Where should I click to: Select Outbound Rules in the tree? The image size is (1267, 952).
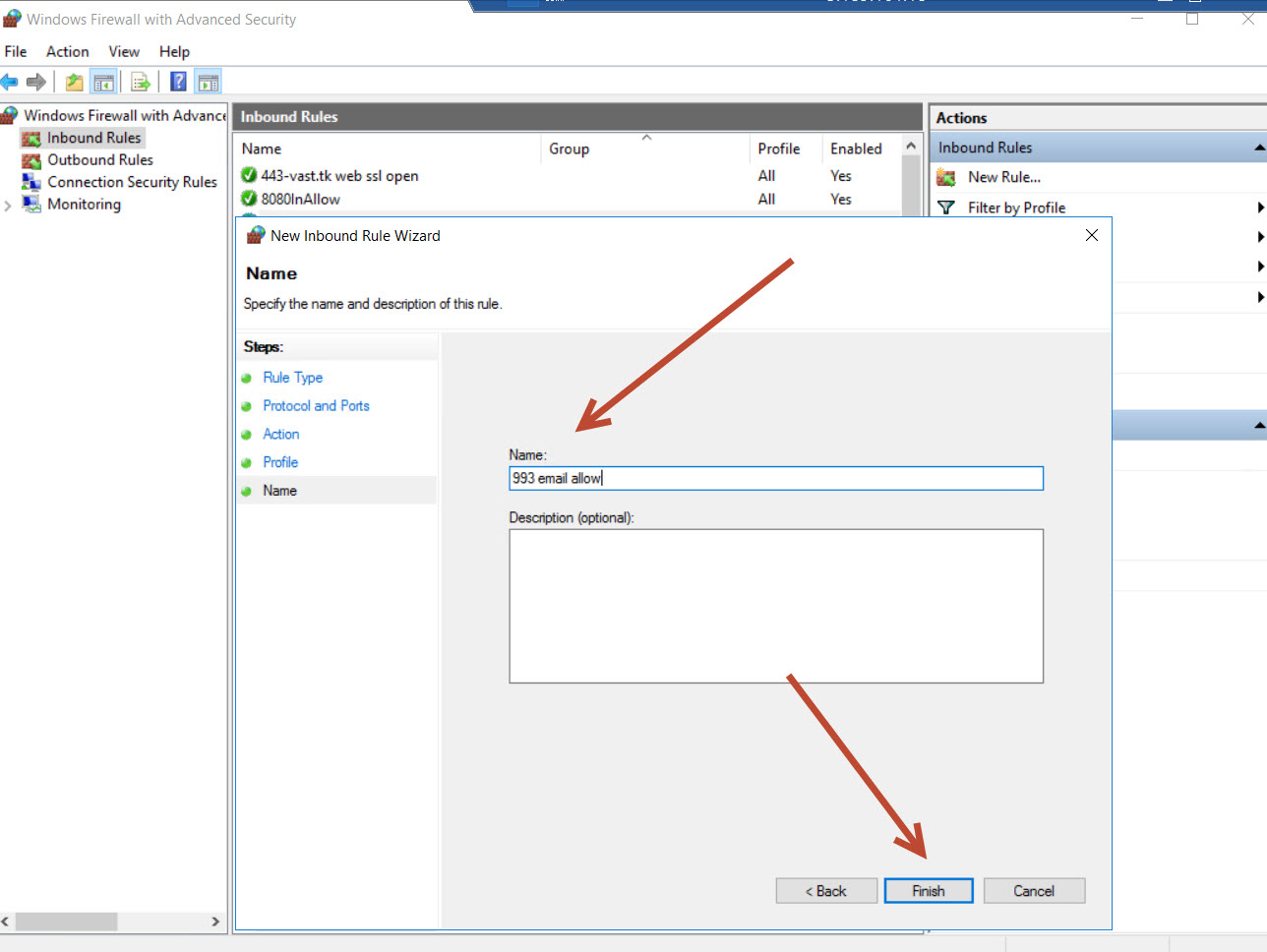[100, 160]
